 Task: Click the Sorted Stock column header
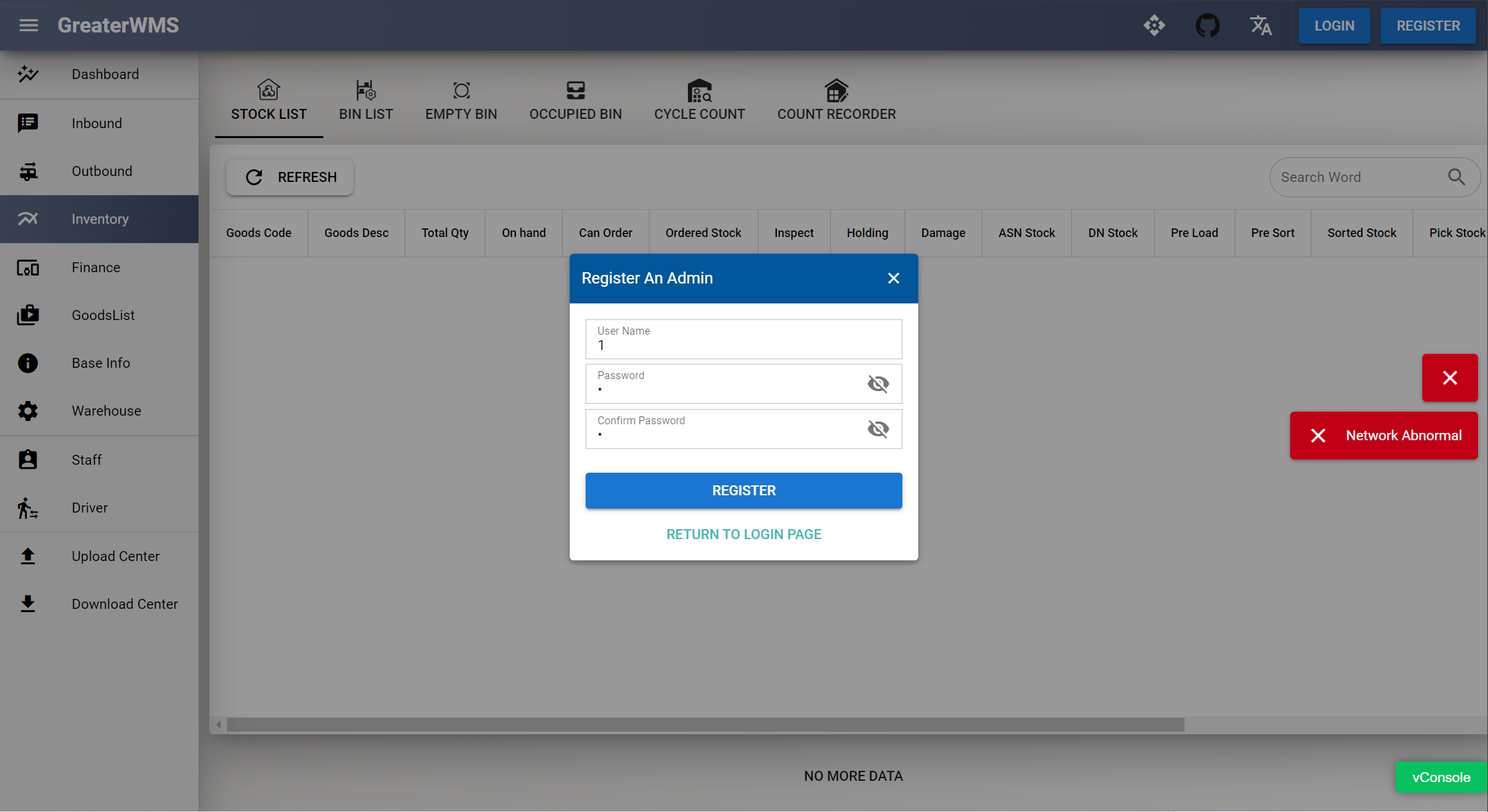[1362, 233]
